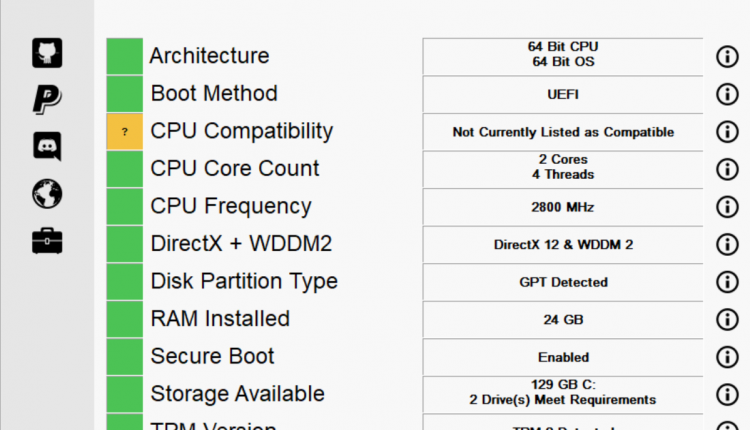The height and width of the screenshot is (430, 750).
Task: View info for CPU Frequency
Action: [x=727, y=207]
